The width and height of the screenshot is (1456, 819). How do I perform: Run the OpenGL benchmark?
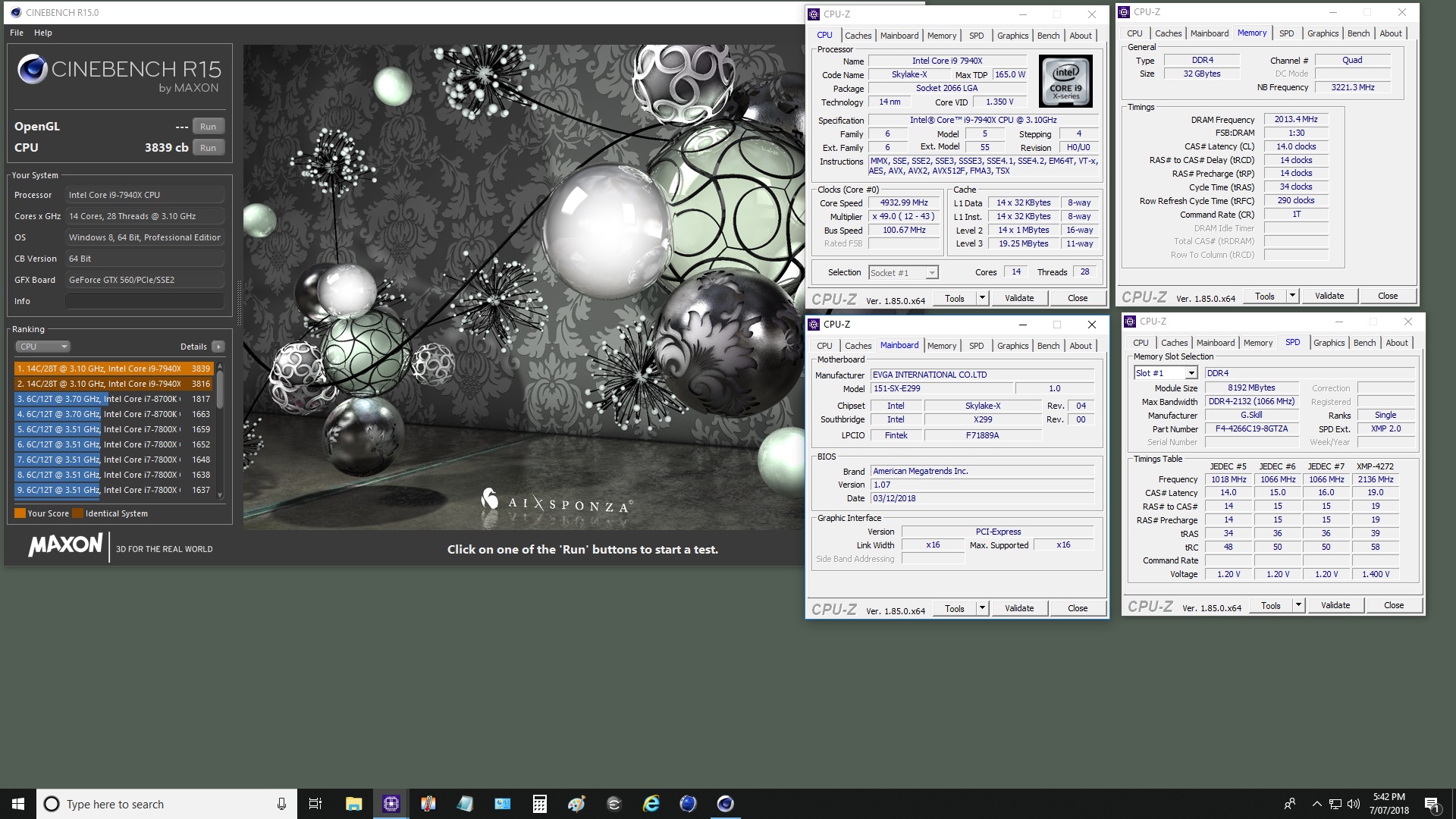208,127
